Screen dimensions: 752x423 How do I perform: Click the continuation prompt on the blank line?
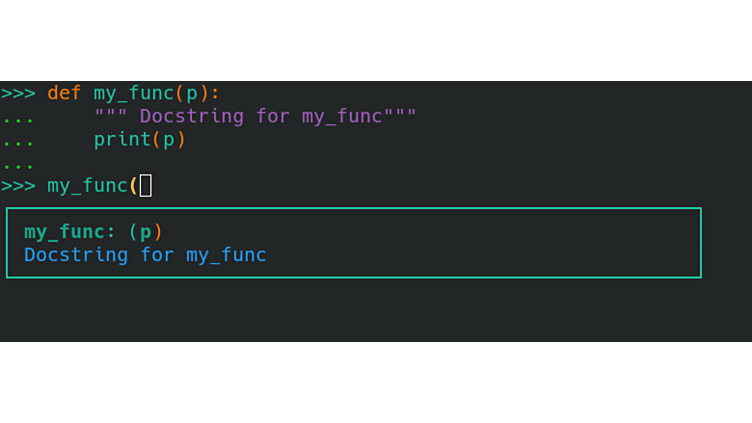tap(18, 163)
